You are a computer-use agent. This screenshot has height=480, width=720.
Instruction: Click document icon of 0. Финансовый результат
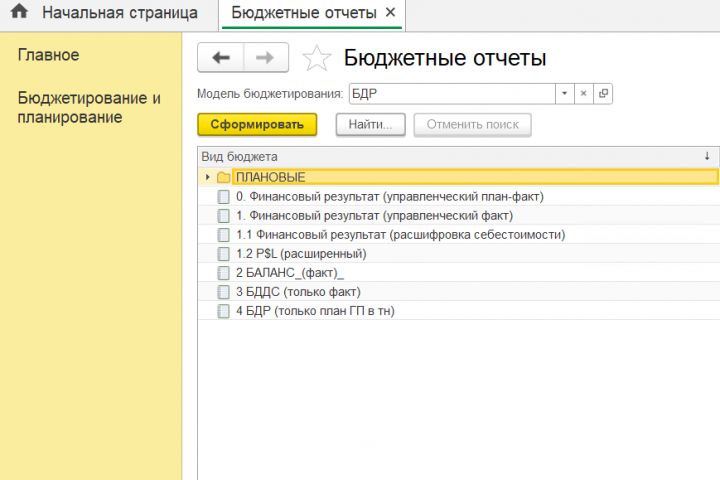click(224, 197)
